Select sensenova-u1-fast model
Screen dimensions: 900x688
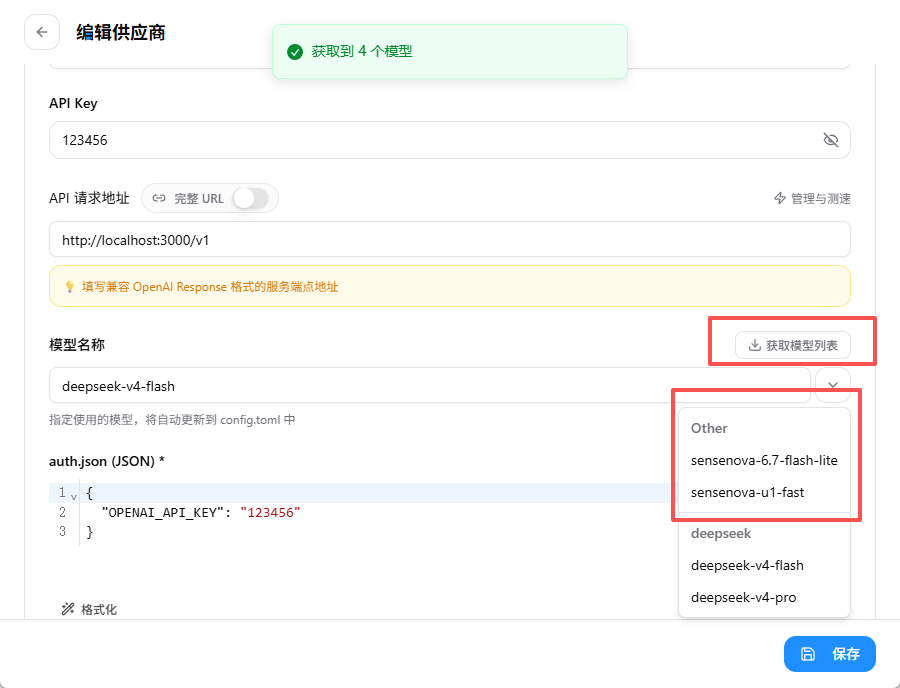[x=764, y=492]
